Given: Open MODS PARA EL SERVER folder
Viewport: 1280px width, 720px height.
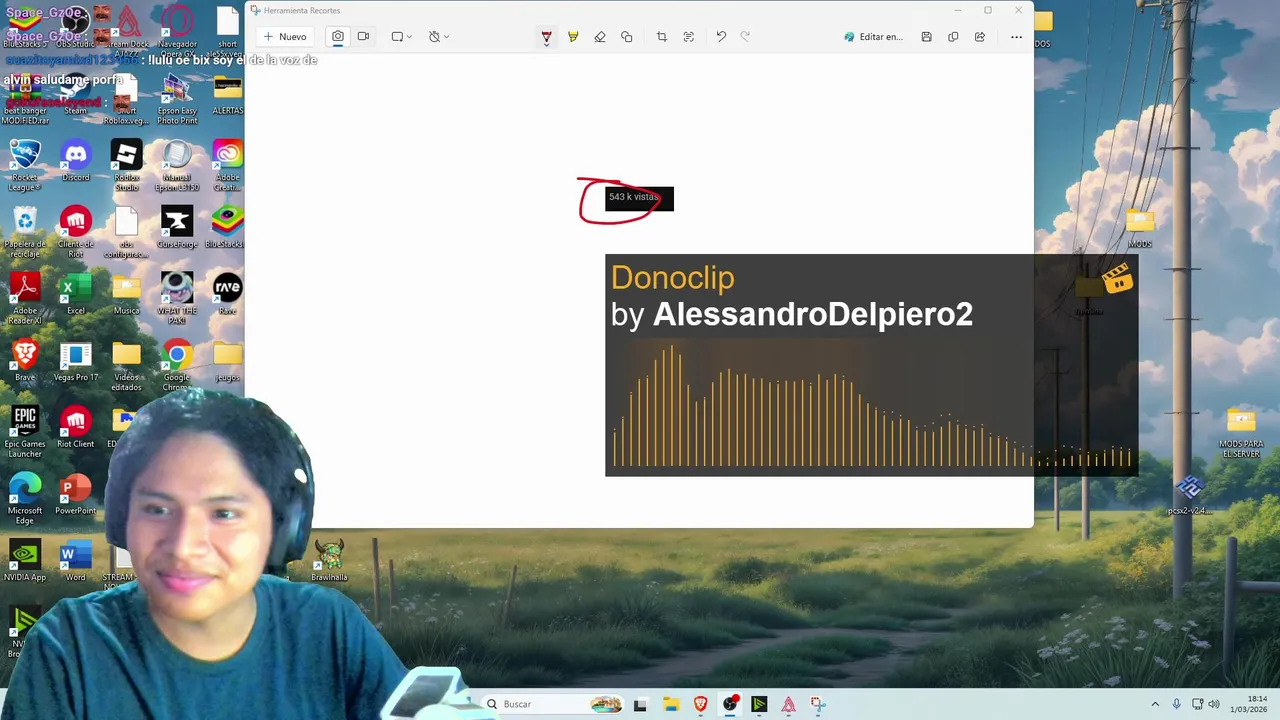Looking at the screenshot, I should (1241, 432).
